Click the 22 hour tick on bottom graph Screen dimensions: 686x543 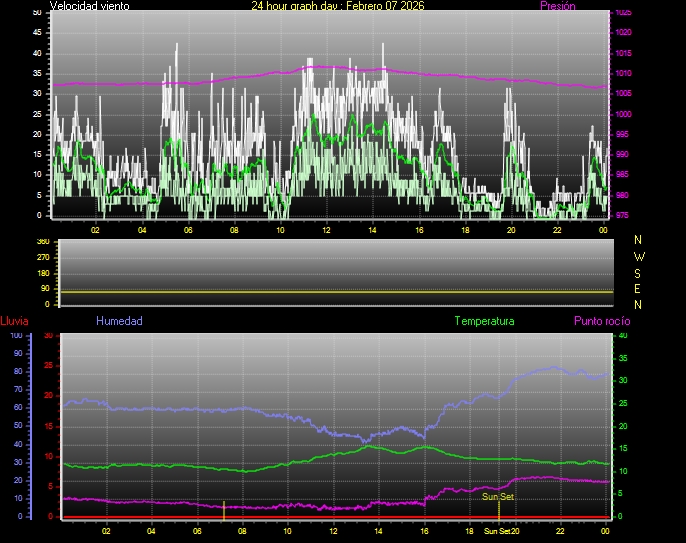[561, 531]
